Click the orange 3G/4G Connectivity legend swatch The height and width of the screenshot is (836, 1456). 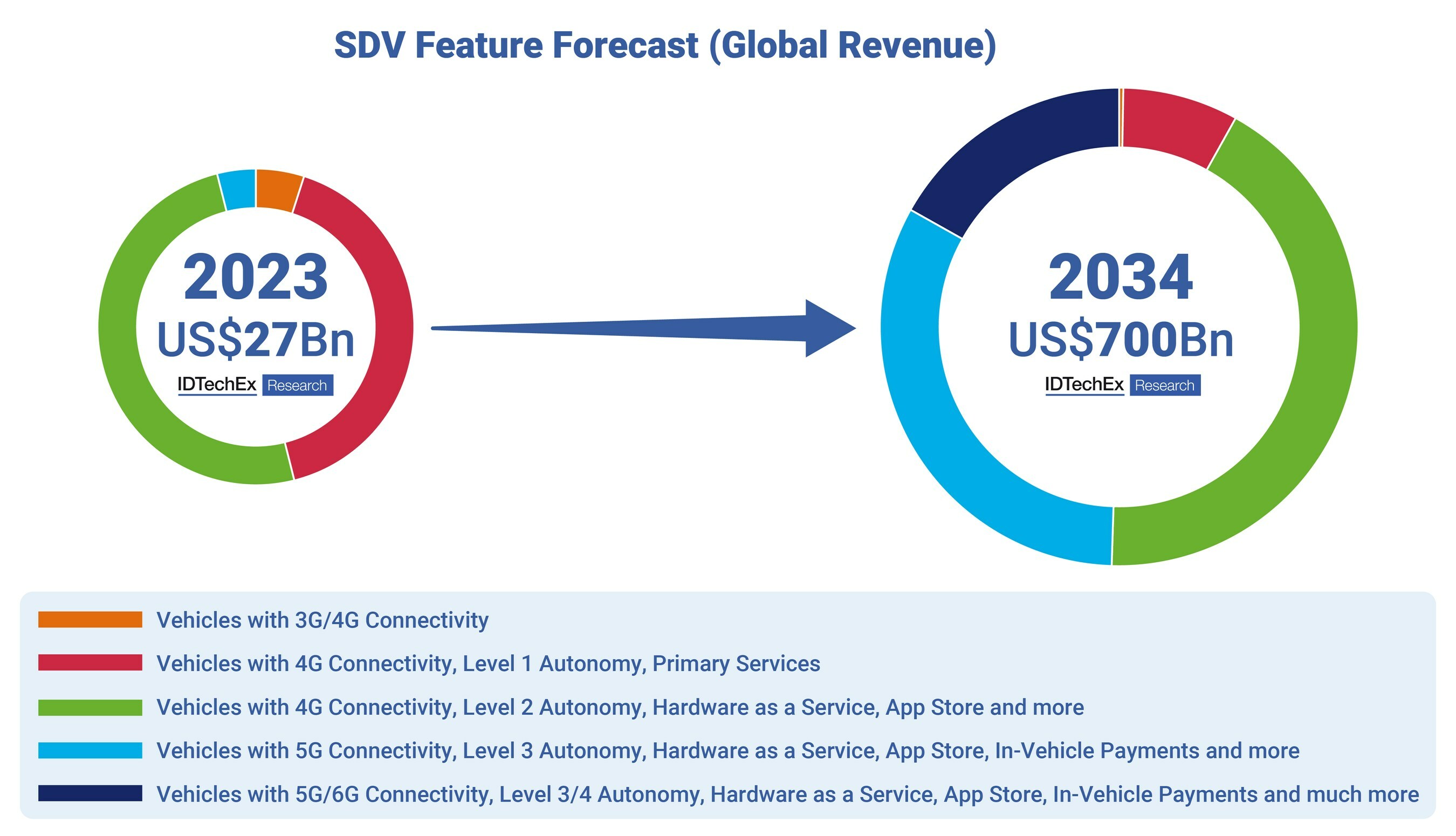[90, 619]
